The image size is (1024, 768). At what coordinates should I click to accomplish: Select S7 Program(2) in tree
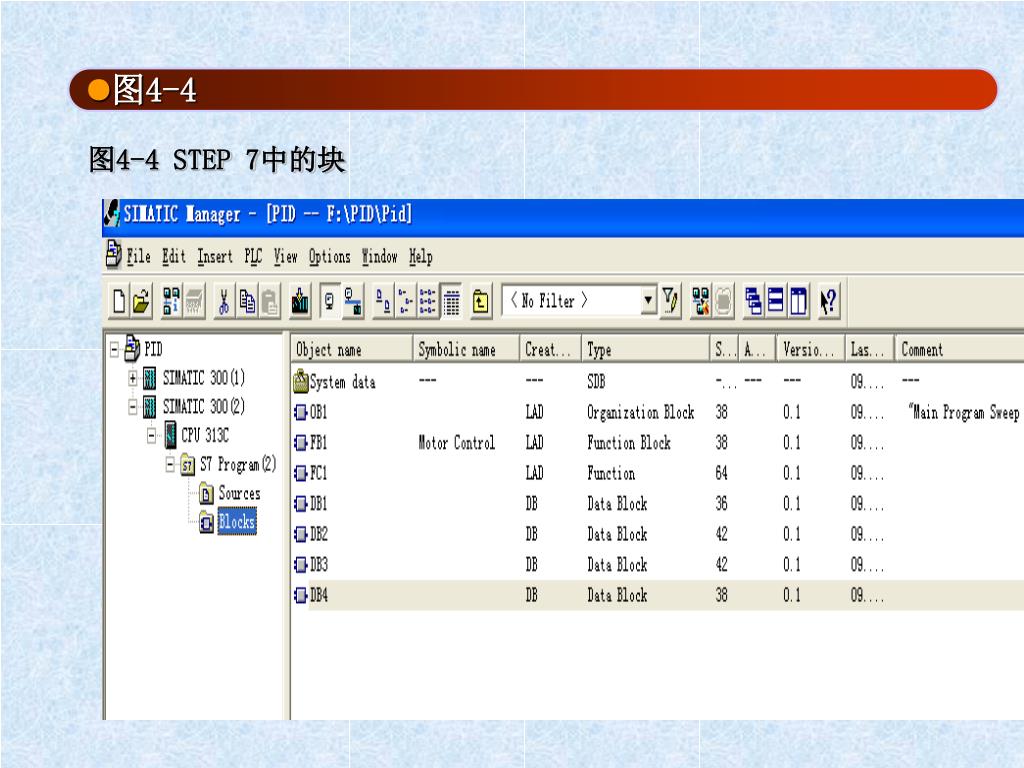(238, 464)
